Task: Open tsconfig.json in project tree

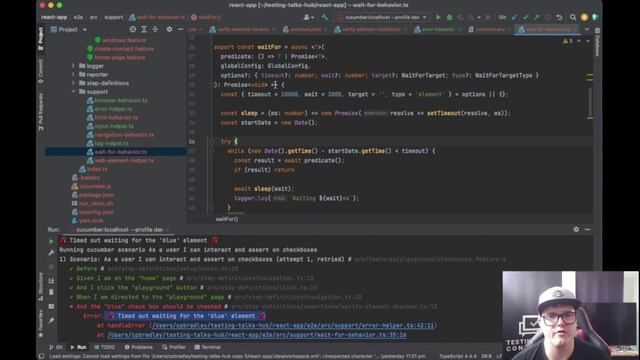Action: pos(96,212)
